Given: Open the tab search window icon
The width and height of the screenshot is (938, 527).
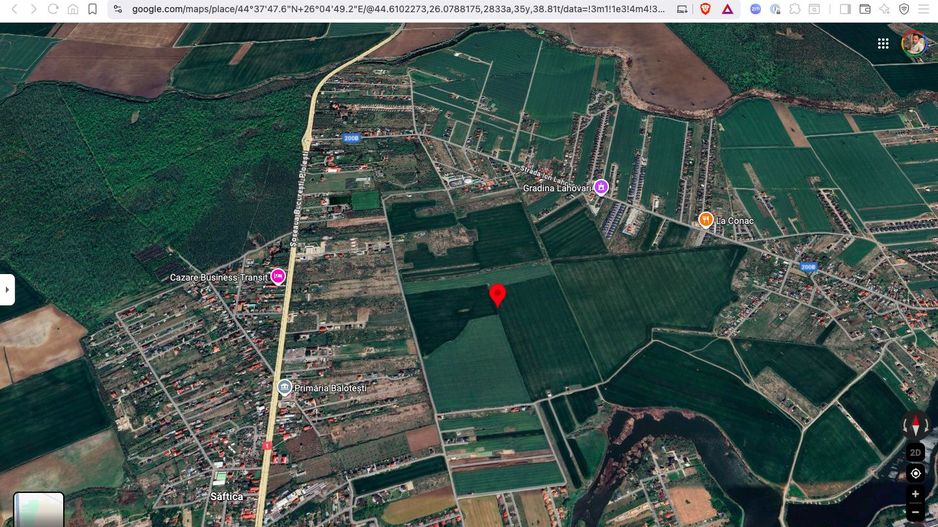Looking at the screenshot, I should tap(815, 9).
